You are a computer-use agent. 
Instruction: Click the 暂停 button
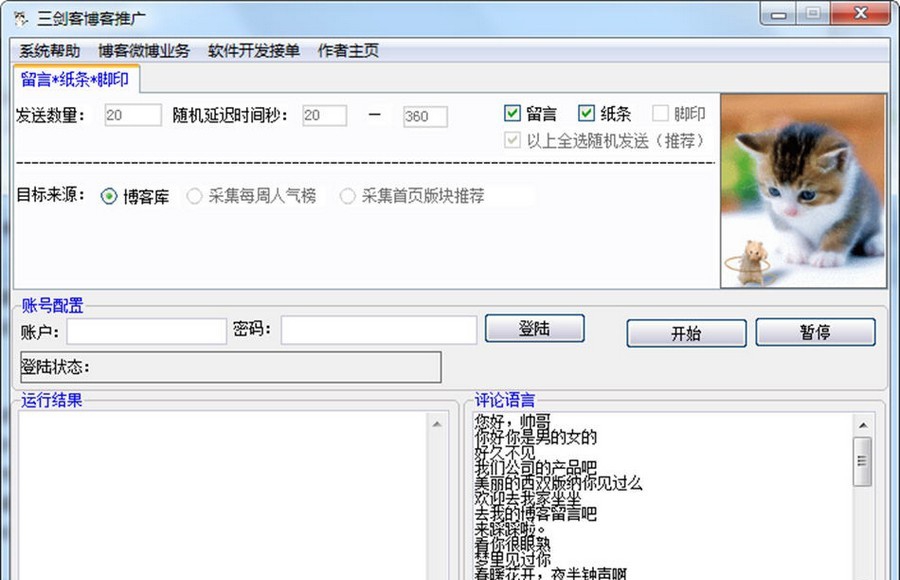(x=816, y=332)
